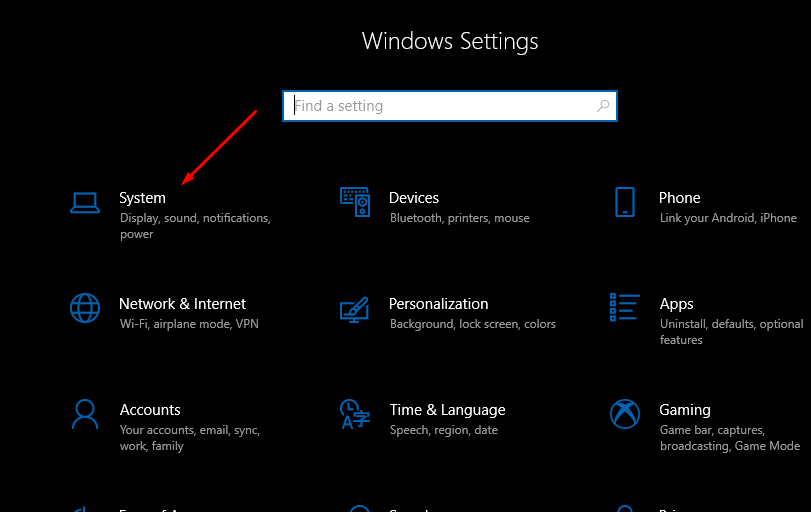Select the Phone category title
Image resolution: width=811 pixels, height=512 pixels.
pos(679,198)
